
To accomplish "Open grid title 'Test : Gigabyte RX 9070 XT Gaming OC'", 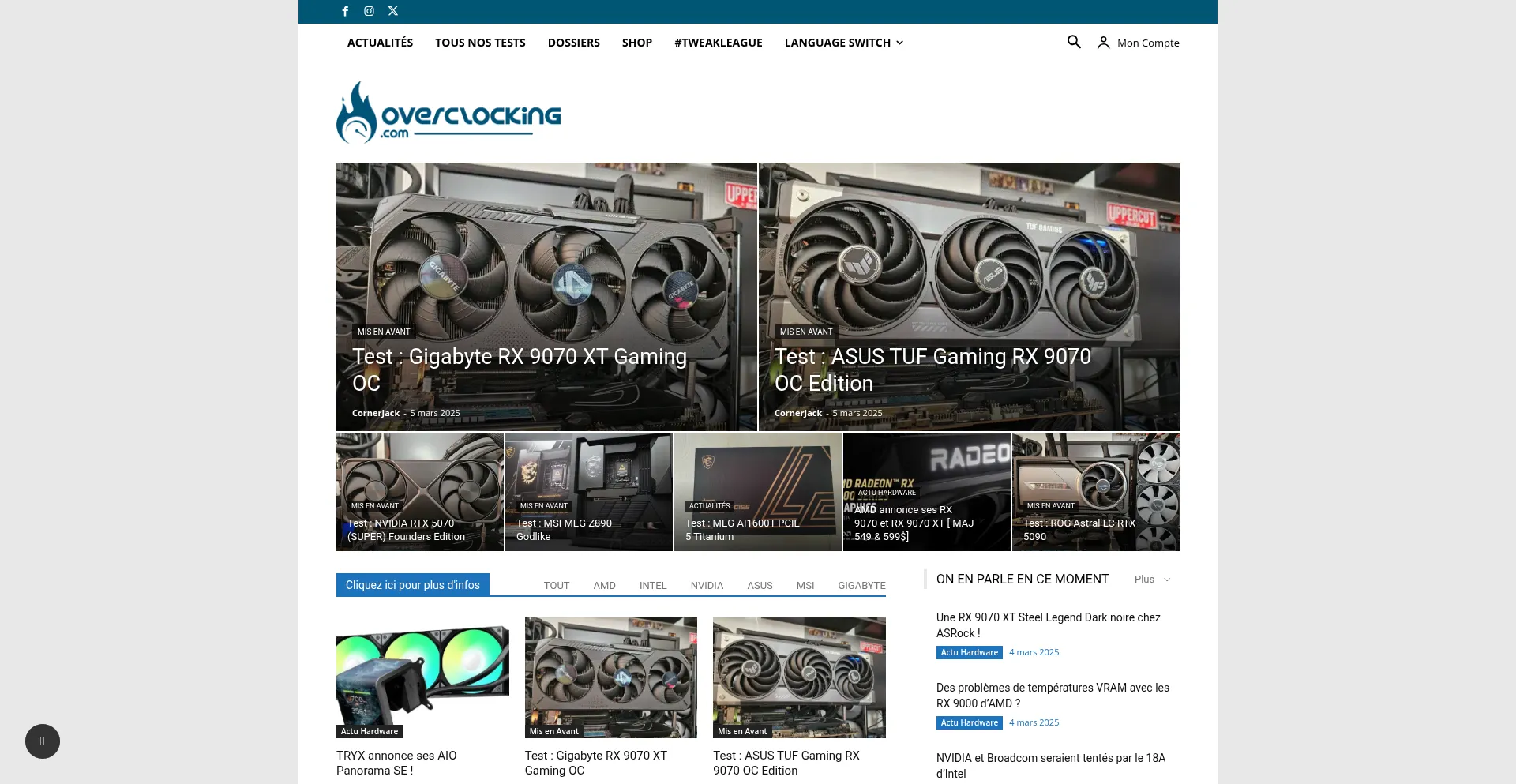I will click(596, 763).
